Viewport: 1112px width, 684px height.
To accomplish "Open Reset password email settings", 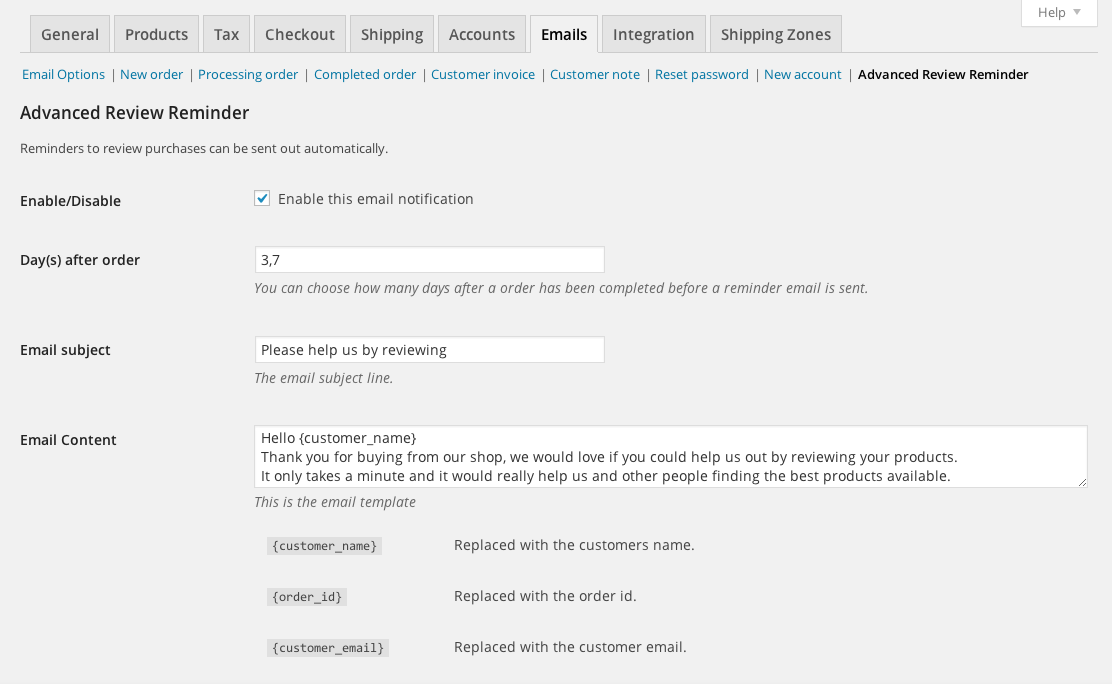I will (701, 74).
